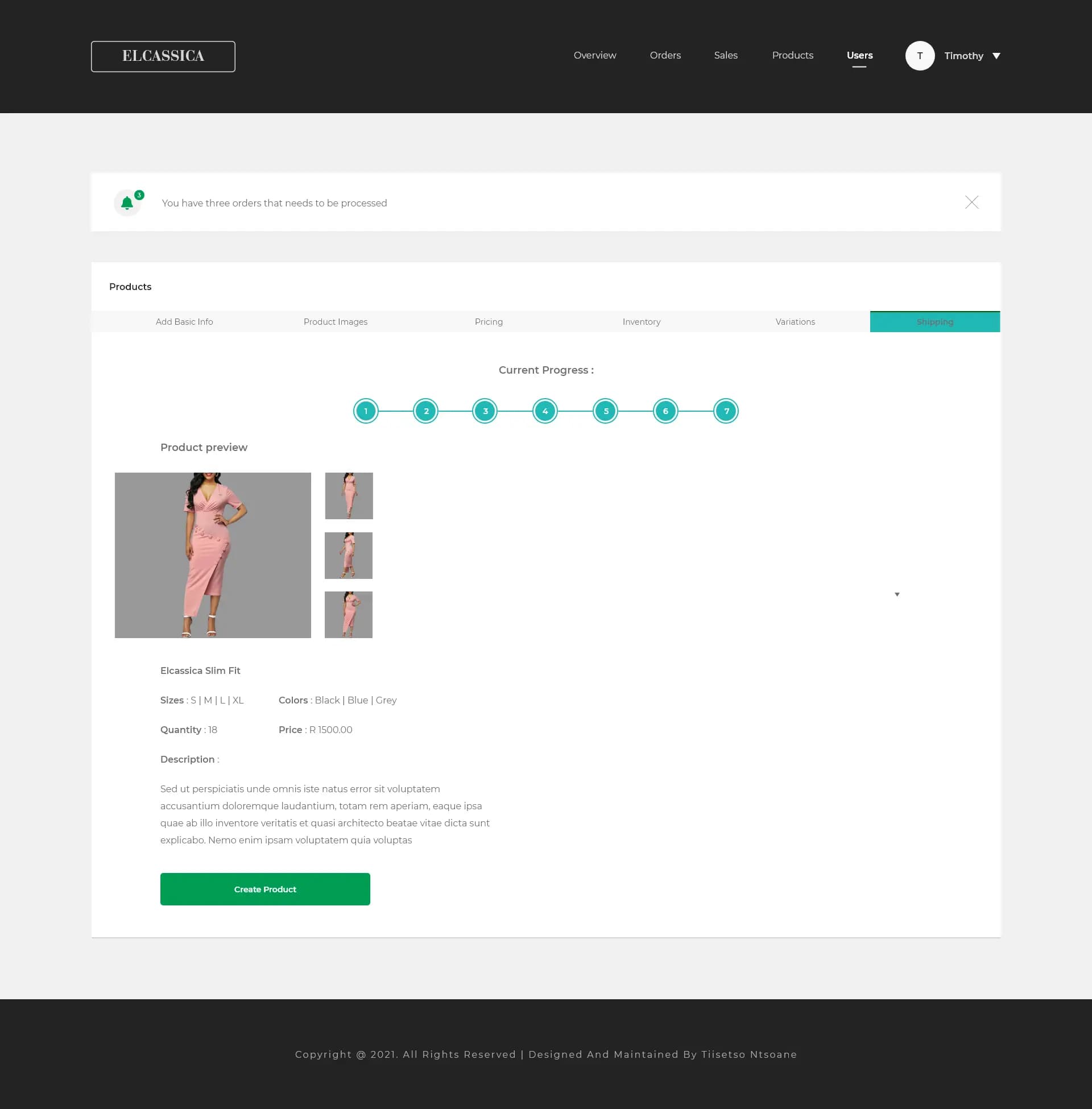
Task: Open the Product Images step
Action: click(x=336, y=321)
